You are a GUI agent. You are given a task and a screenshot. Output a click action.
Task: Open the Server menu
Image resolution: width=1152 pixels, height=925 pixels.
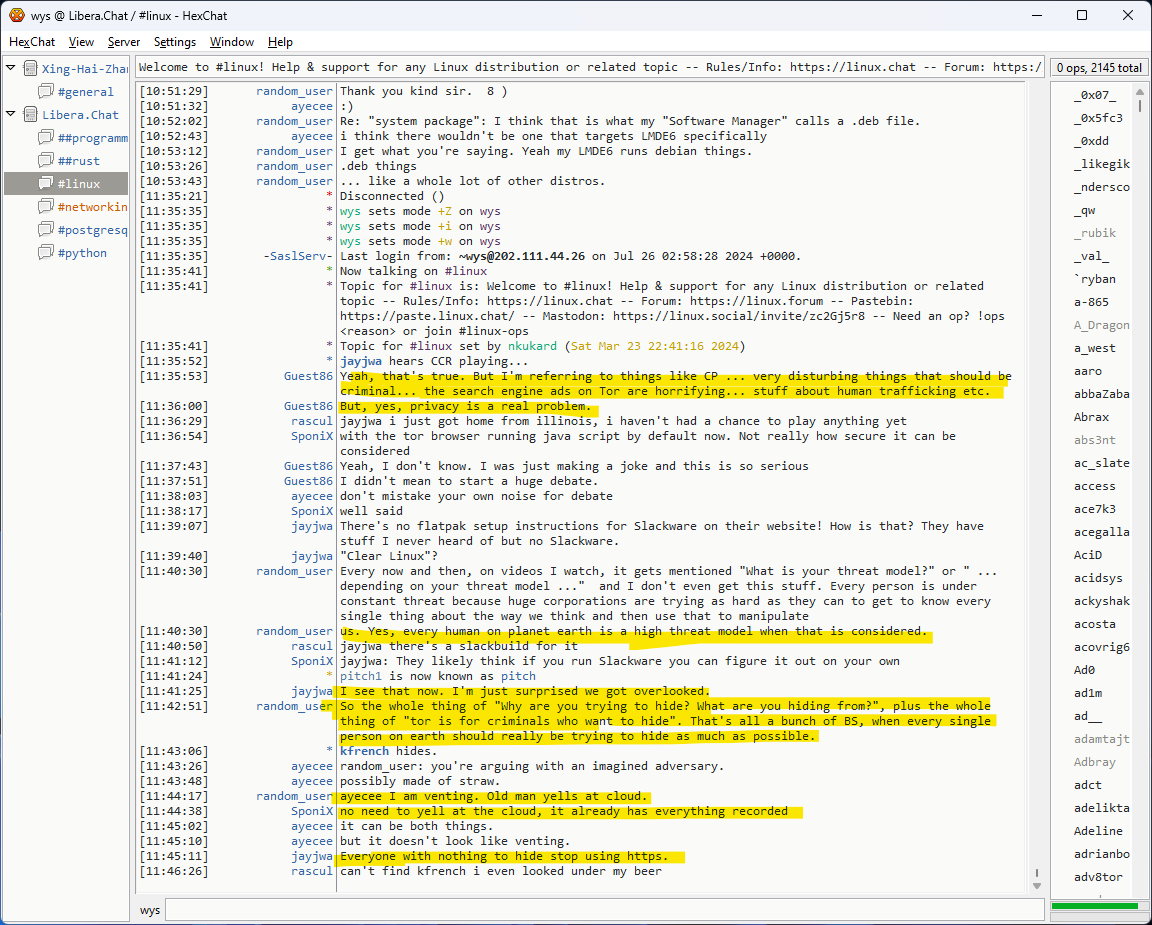(124, 42)
